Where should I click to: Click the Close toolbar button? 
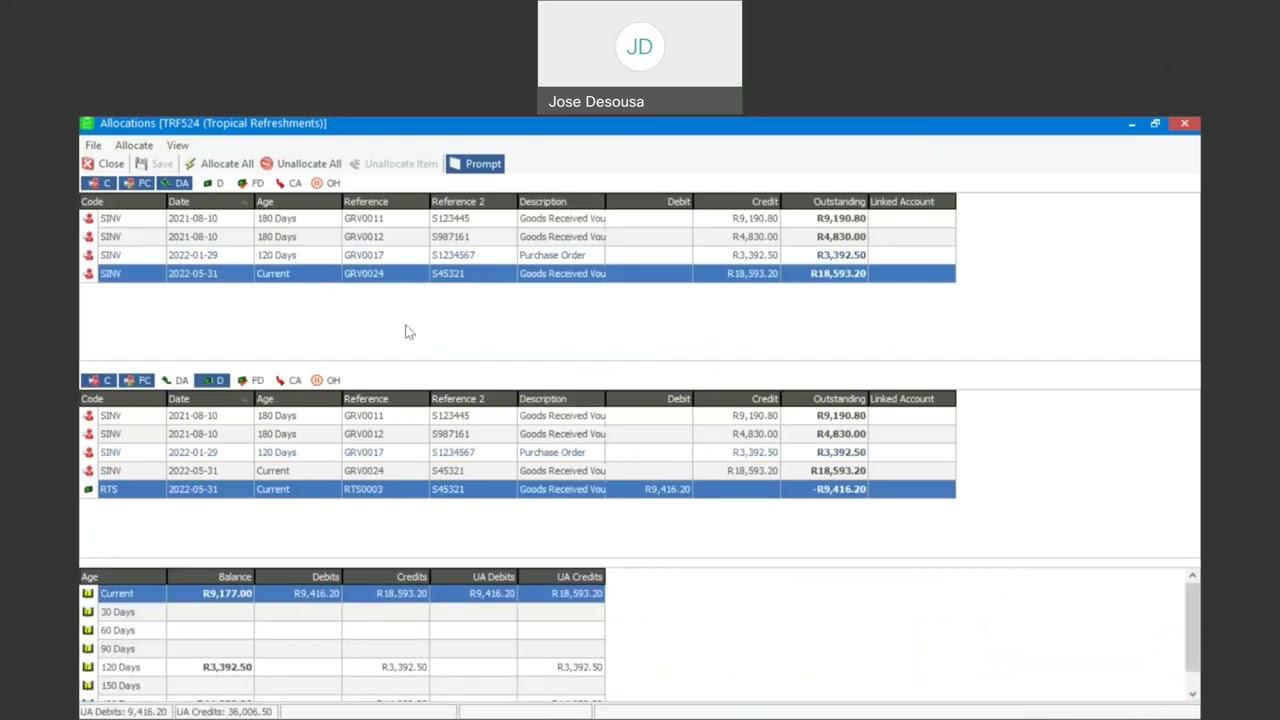103,164
